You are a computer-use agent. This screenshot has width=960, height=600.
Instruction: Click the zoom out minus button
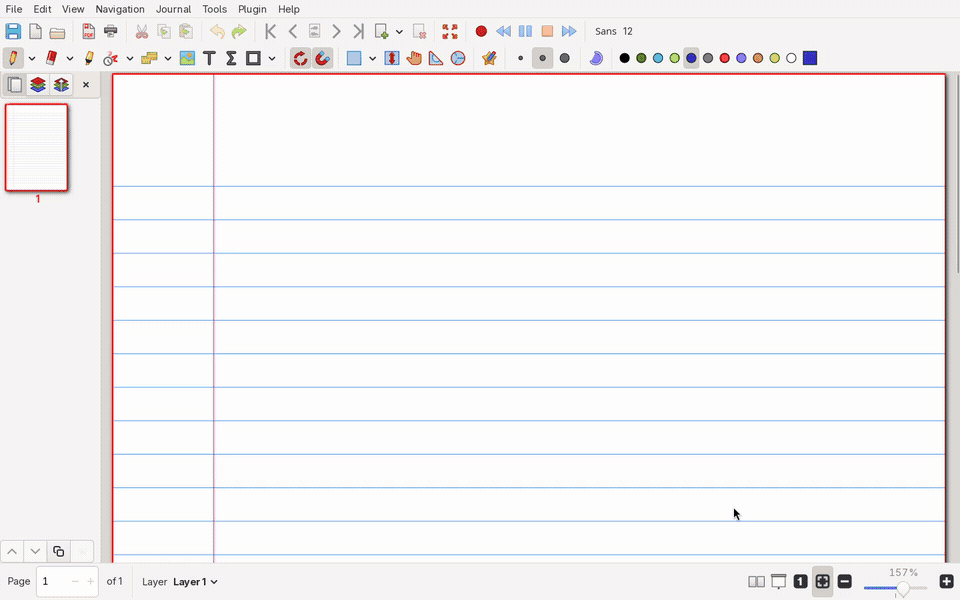[844, 582]
